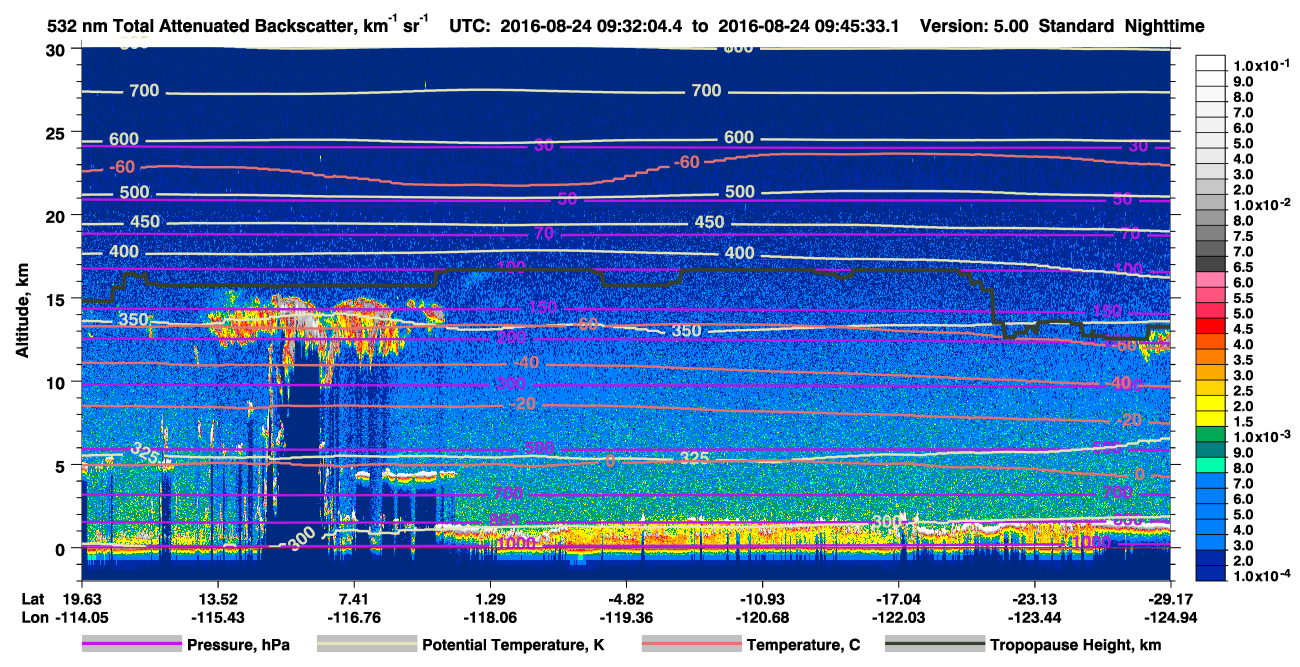Screen dimensions: 1300x667
Task: Click longitude value '-123.44'
Action: [1034, 617]
